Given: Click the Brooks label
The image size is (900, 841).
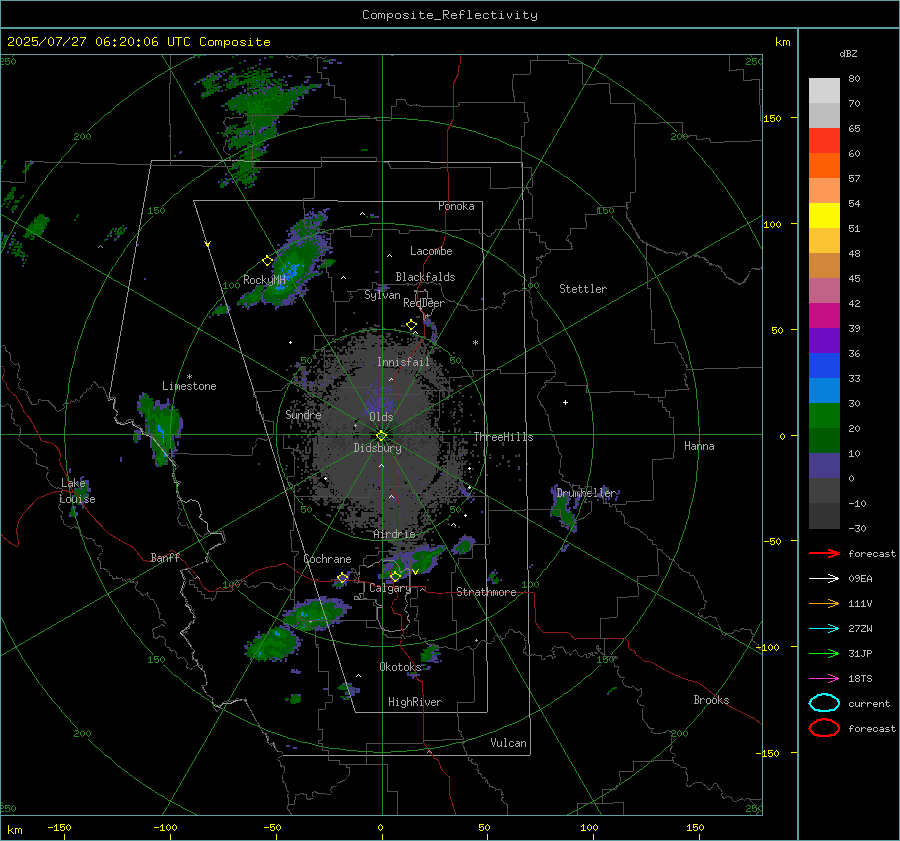Looking at the screenshot, I should tap(711, 700).
